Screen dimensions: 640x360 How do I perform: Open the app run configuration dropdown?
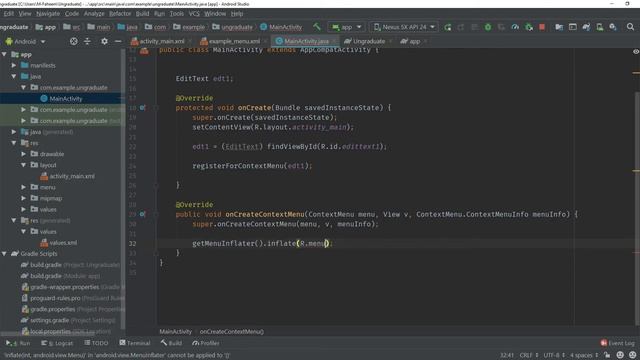click(346, 27)
